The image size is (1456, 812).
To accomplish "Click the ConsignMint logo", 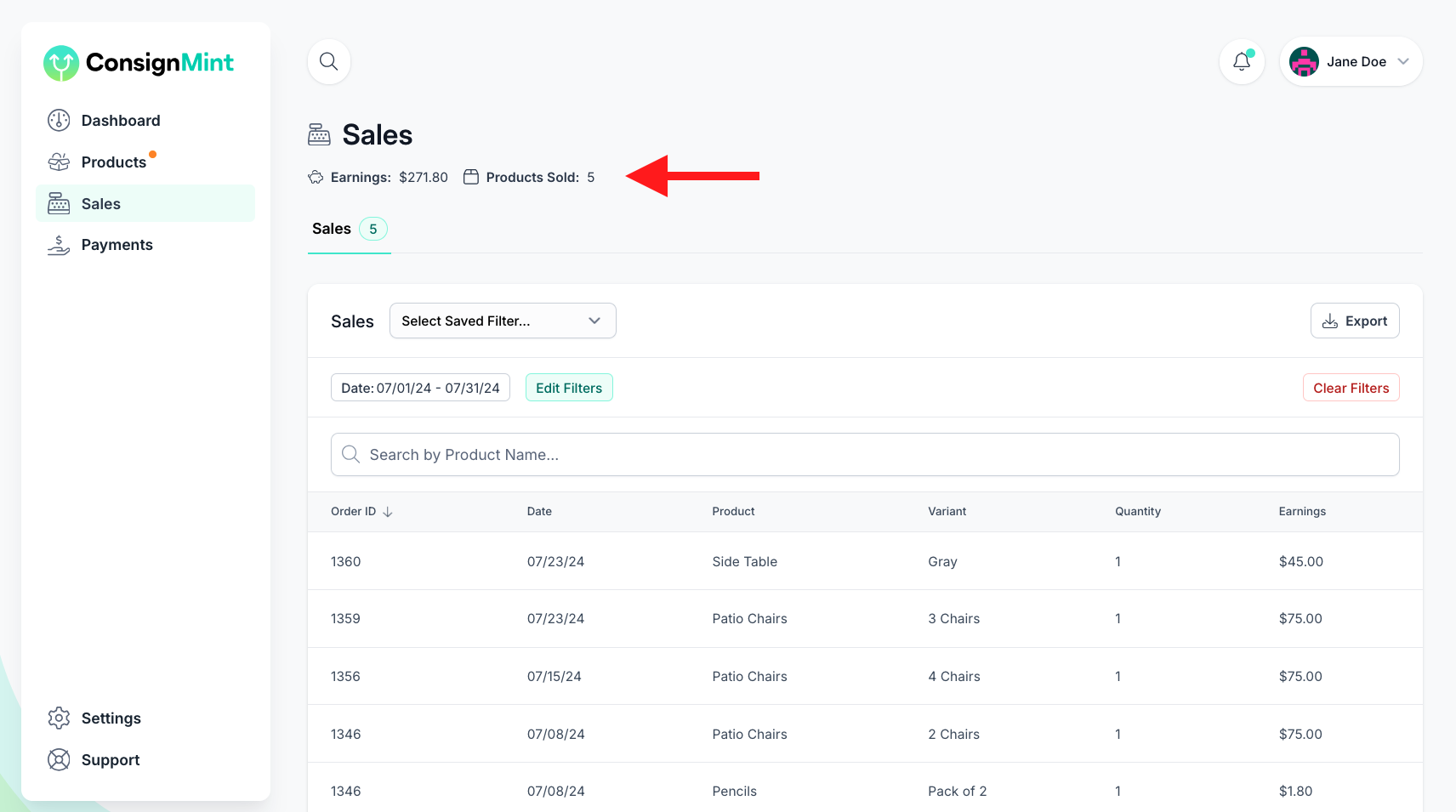I will coord(139,63).
